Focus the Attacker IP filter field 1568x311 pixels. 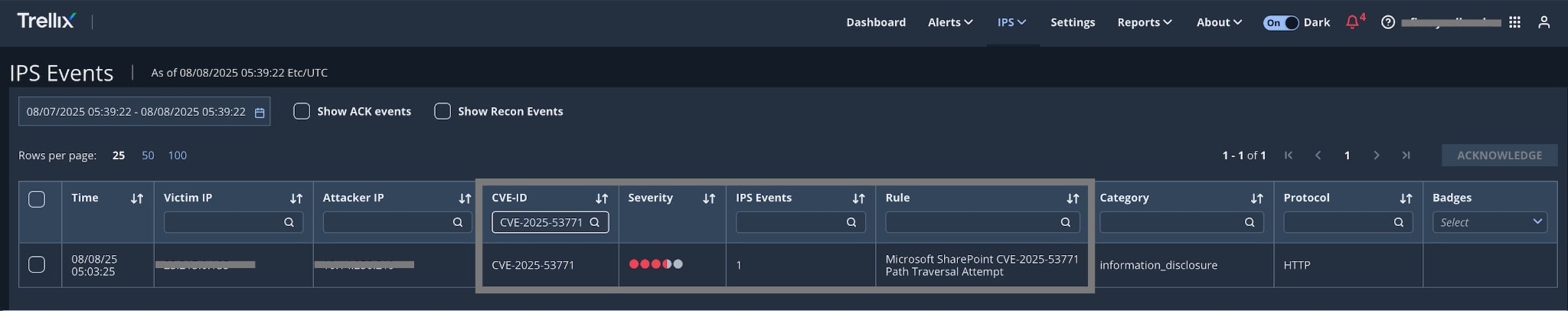coord(397,222)
